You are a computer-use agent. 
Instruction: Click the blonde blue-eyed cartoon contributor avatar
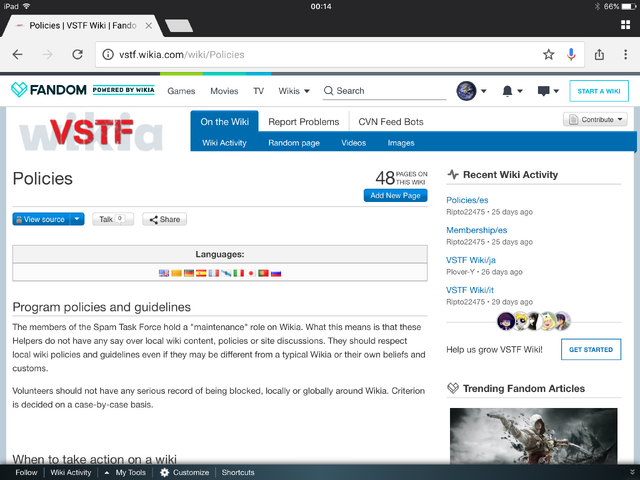pyautogui.click(x=520, y=321)
